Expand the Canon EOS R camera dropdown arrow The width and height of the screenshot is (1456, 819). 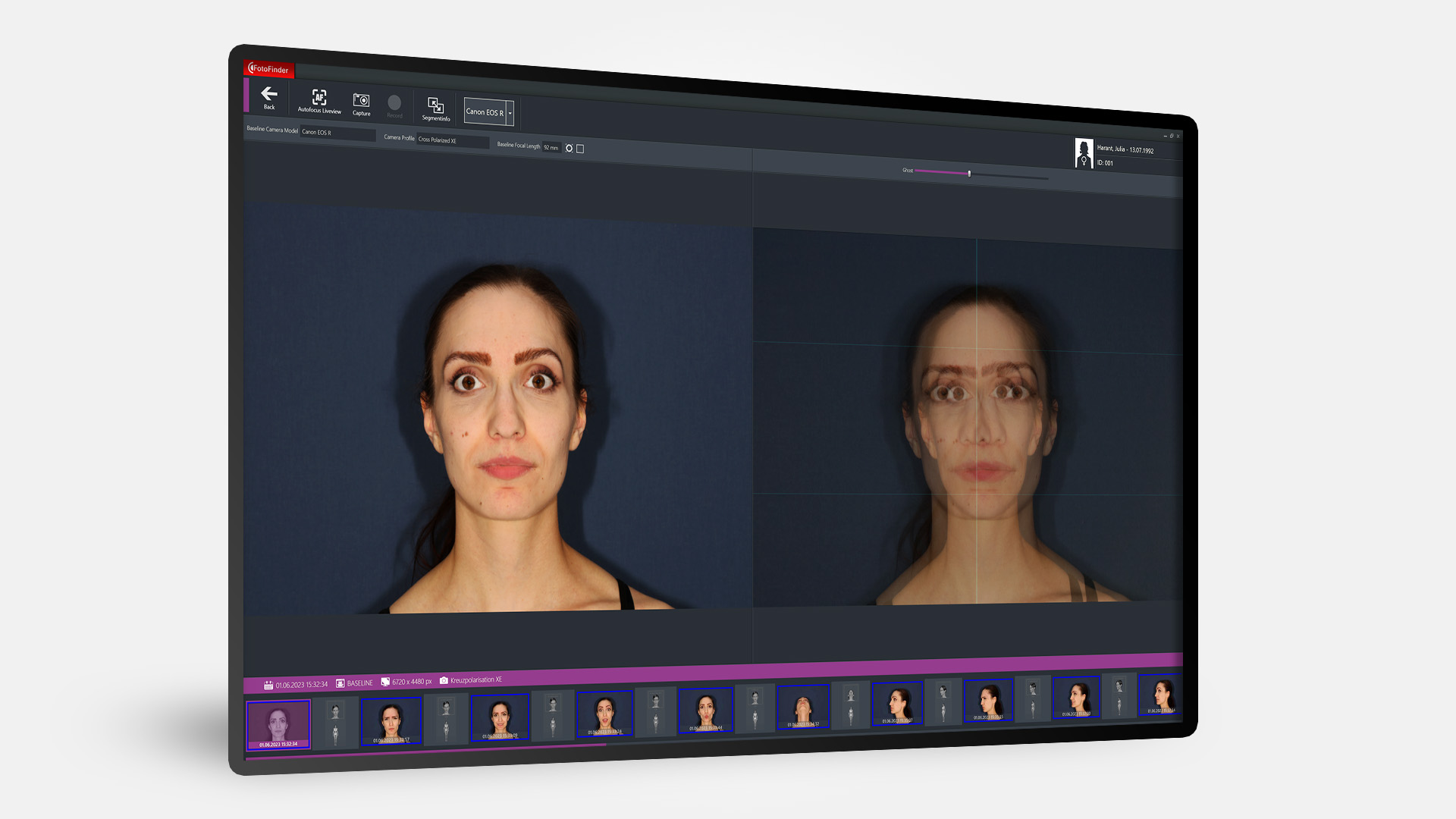[510, 113]
